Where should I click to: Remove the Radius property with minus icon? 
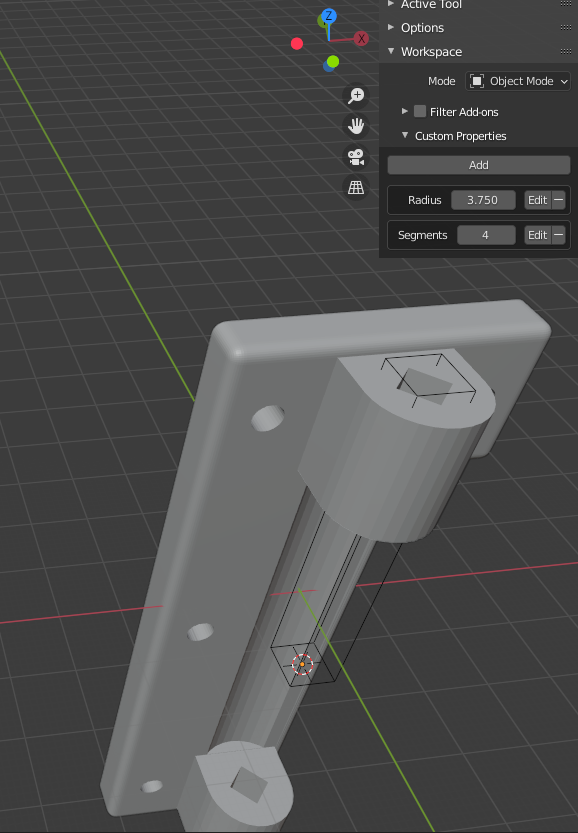558,200
